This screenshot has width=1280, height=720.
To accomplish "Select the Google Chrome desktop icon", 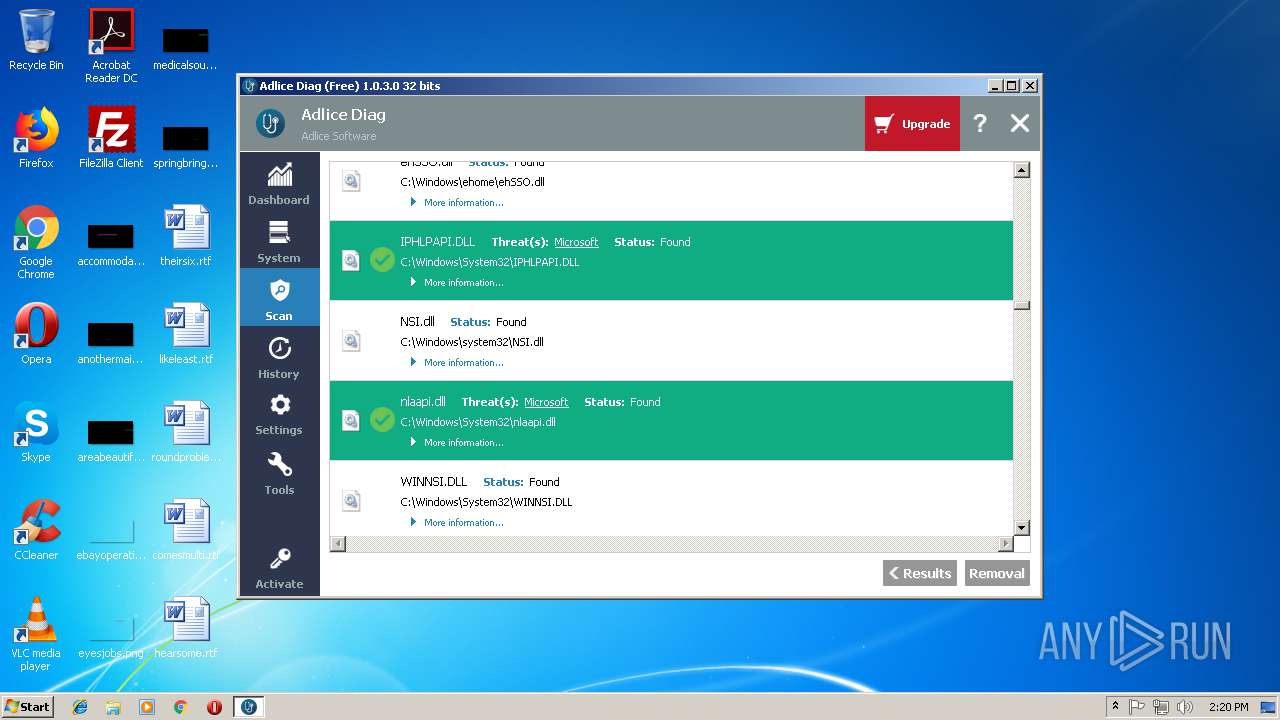I will [36, 242].
